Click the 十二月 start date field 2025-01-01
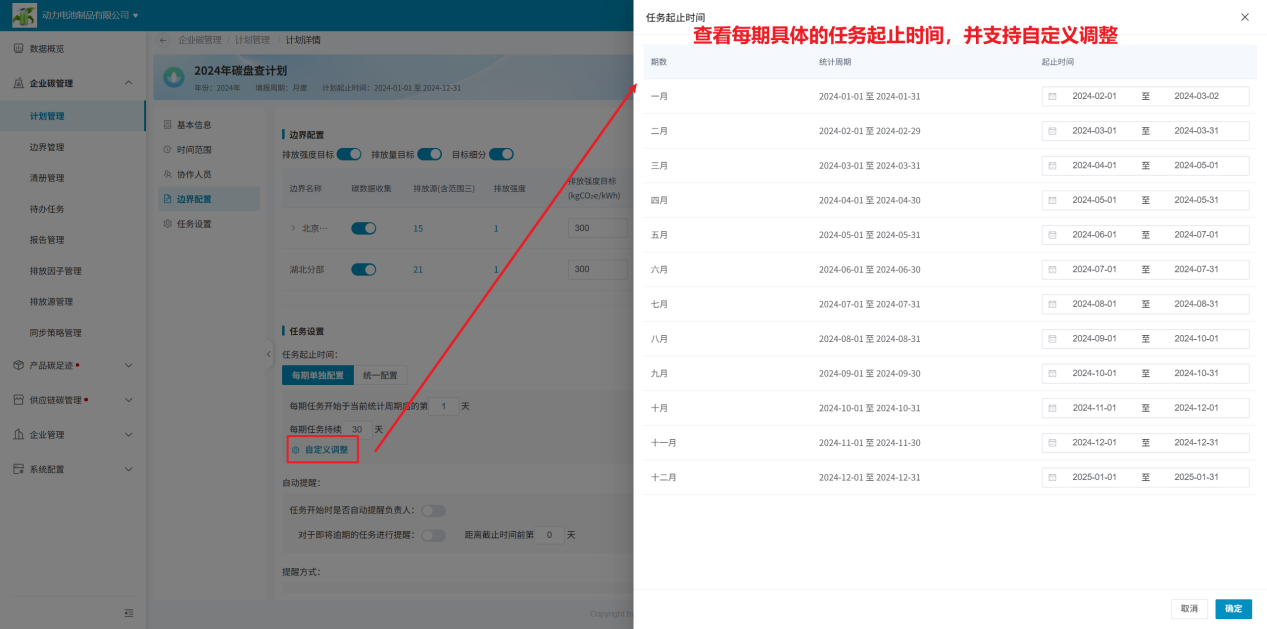The width and height of the screenshot is (1267, 629). [1094, 477]
